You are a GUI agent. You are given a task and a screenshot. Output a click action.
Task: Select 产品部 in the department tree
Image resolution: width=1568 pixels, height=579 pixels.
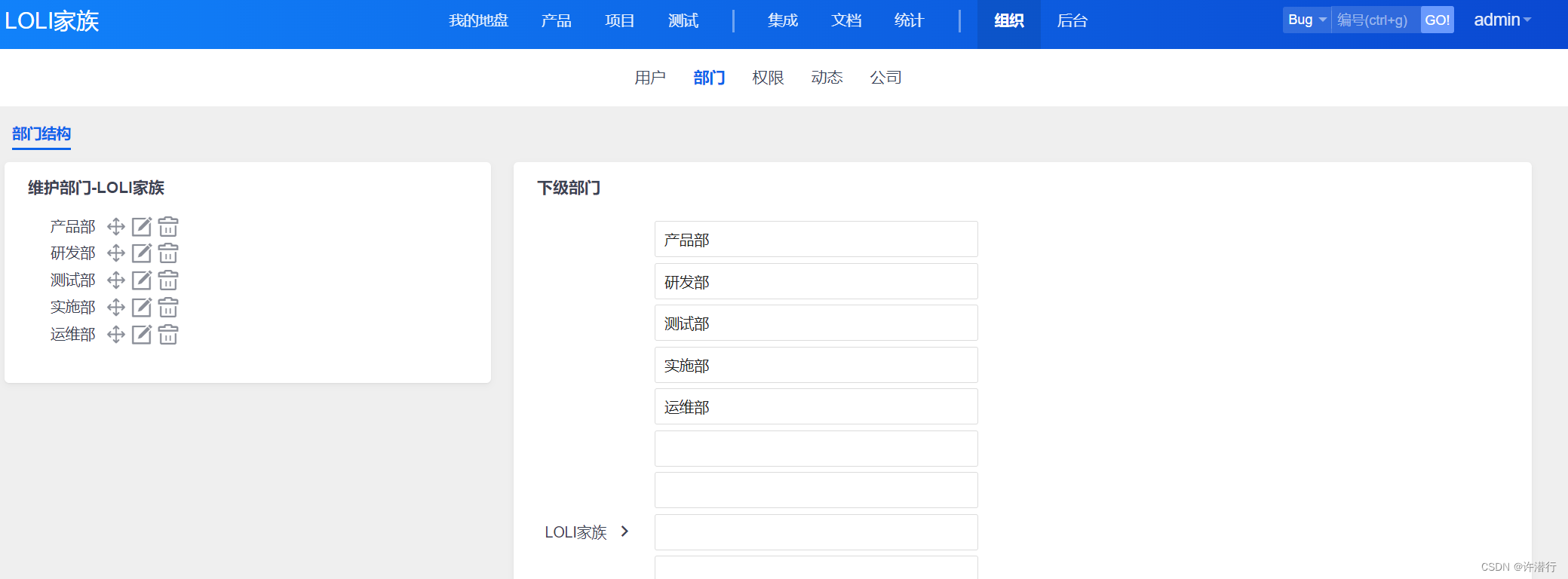pos(72,226)
